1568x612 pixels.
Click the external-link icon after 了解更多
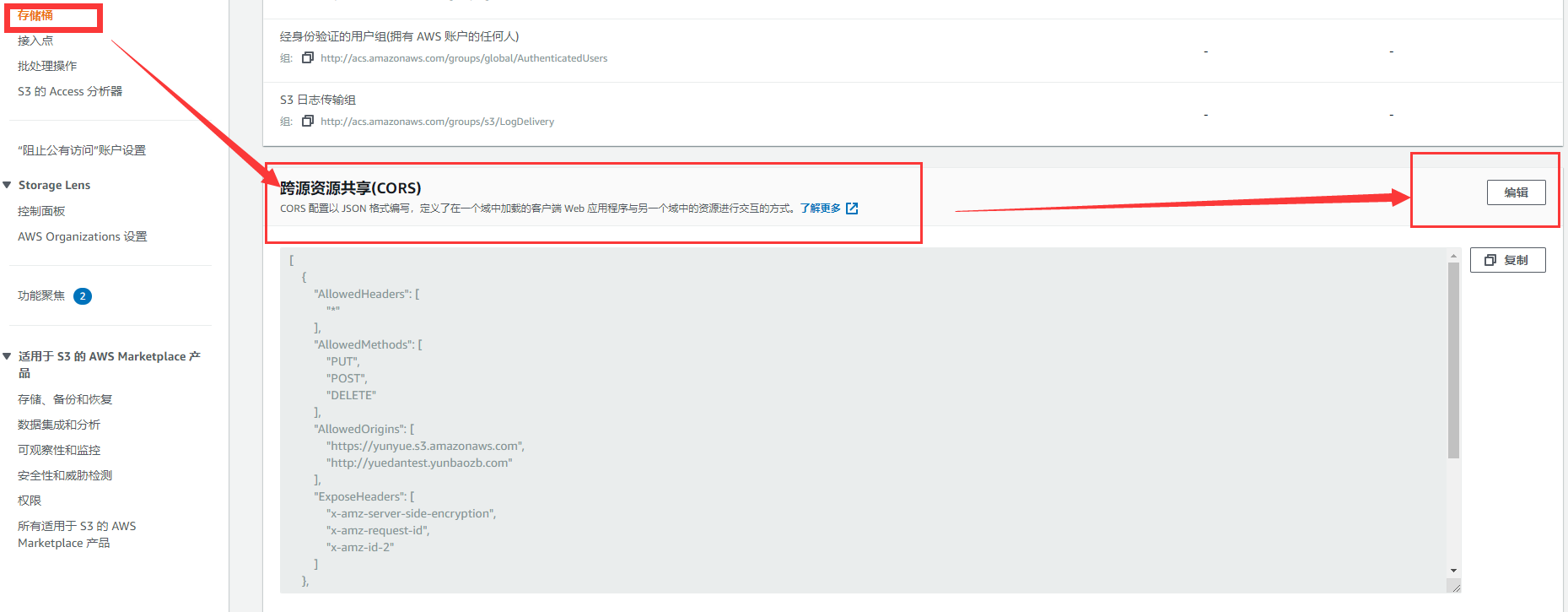point(852,209)
